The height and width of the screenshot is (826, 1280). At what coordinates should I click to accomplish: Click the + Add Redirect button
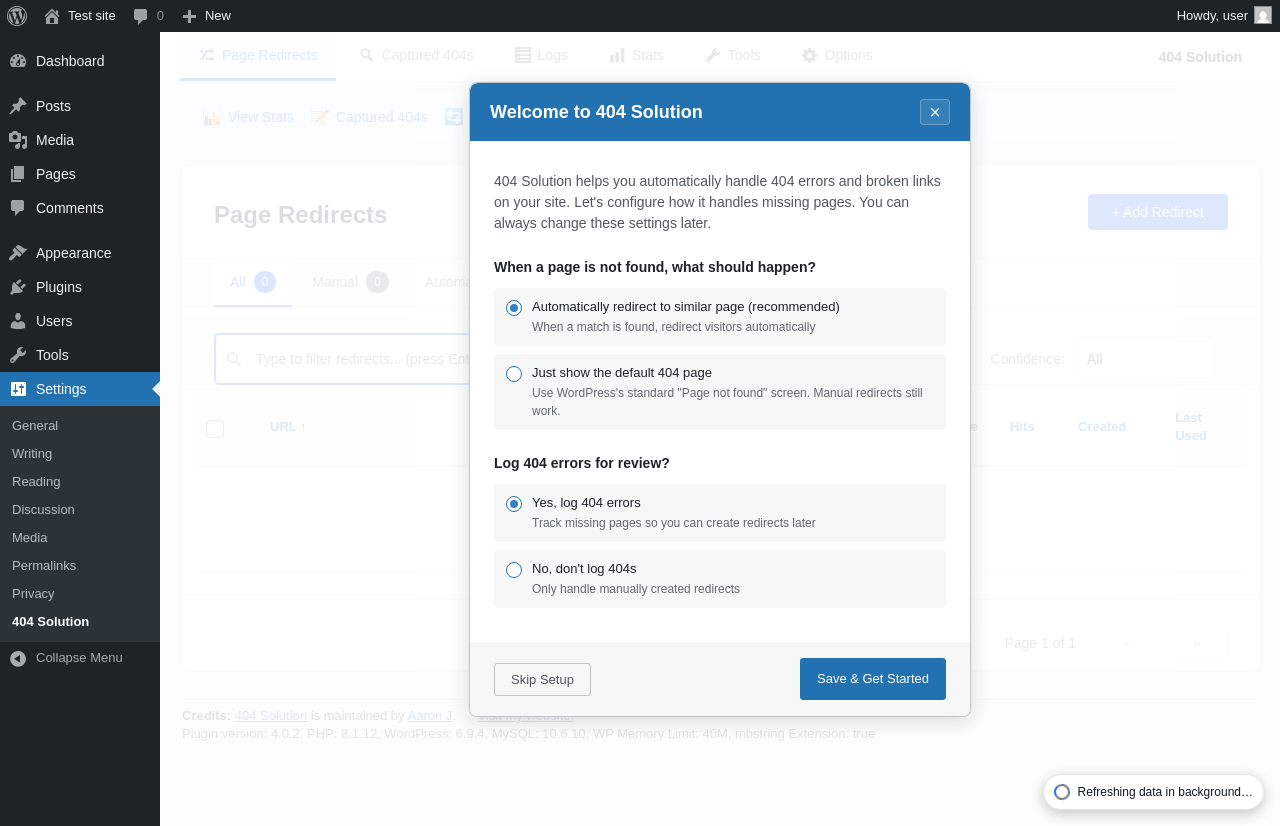coord(1158,212)
